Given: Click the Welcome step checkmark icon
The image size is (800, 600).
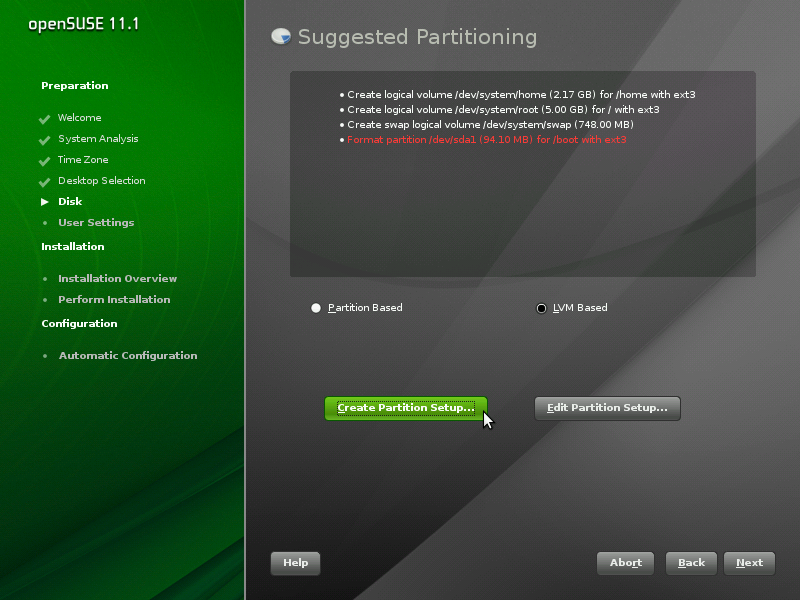Looking at the screenshot, I should (x=44, y=119).
